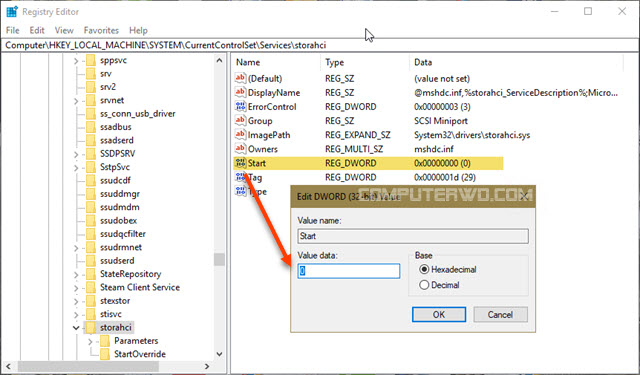Click the tree pane scroll down arrow
This screenshot has height=375, width=640.
tap(219, 354)
